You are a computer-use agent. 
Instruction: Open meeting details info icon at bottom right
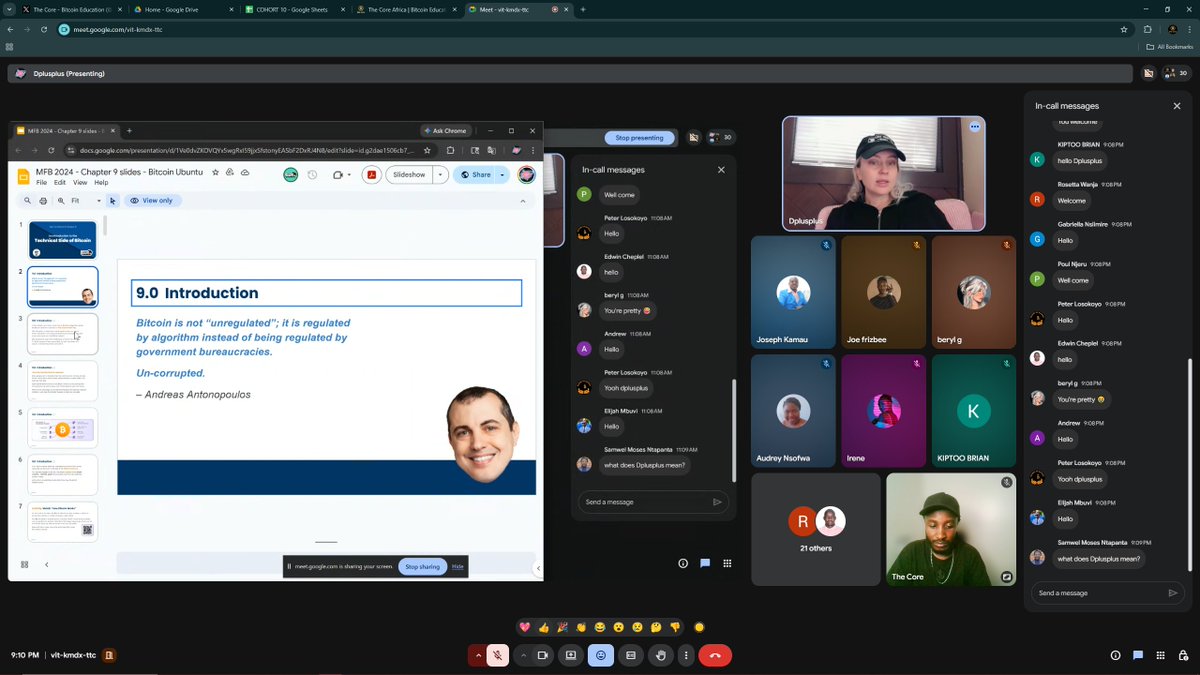coord(1115,655)
